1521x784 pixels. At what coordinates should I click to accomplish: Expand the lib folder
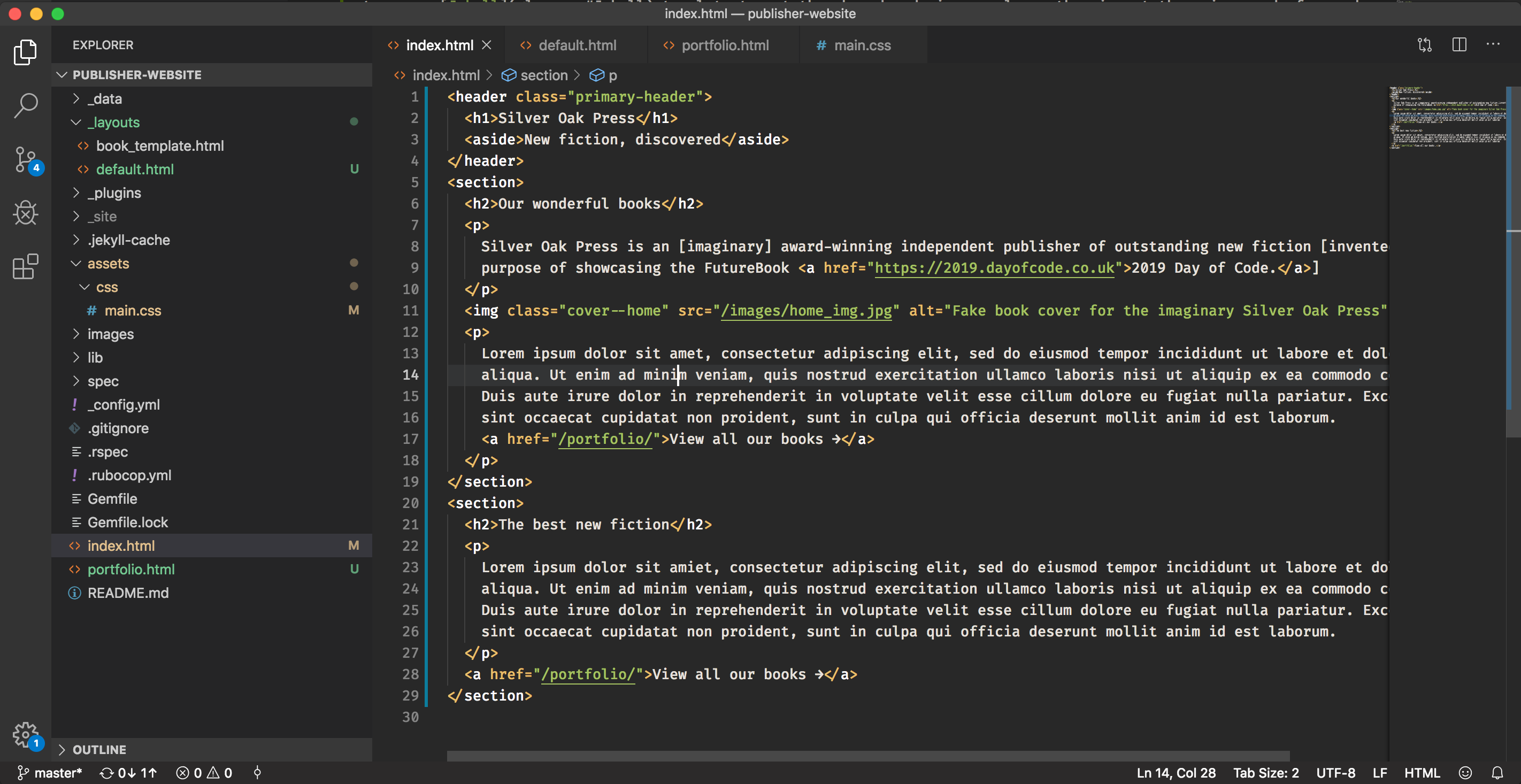click(x=212, y=357)
